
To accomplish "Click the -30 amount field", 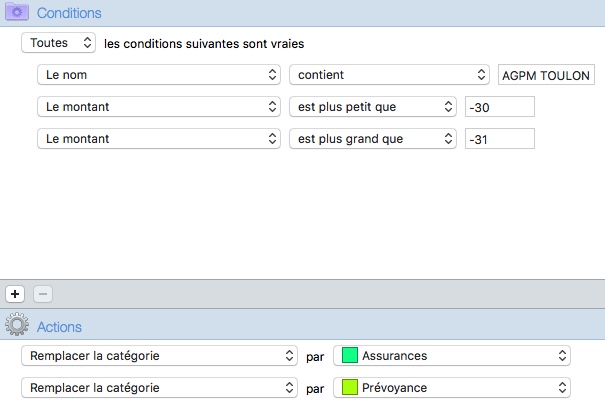I will pyautogui.click(x=500, y=107).
